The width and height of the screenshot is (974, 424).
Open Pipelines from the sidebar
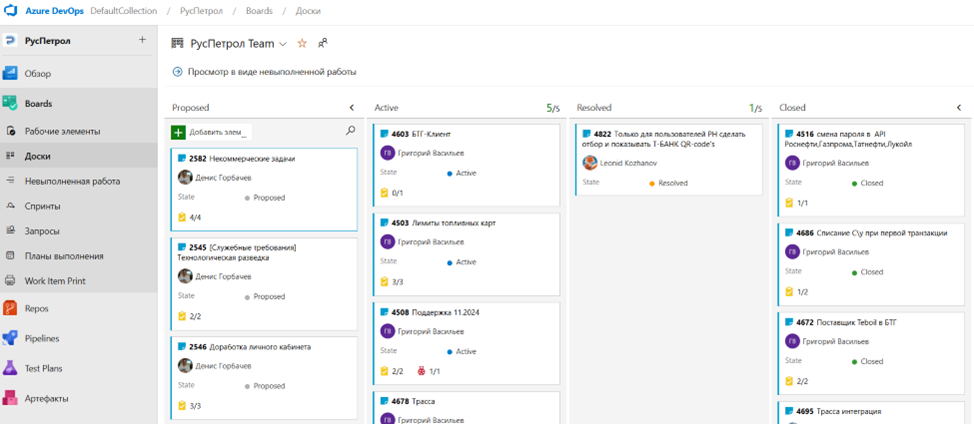[43, 339]
